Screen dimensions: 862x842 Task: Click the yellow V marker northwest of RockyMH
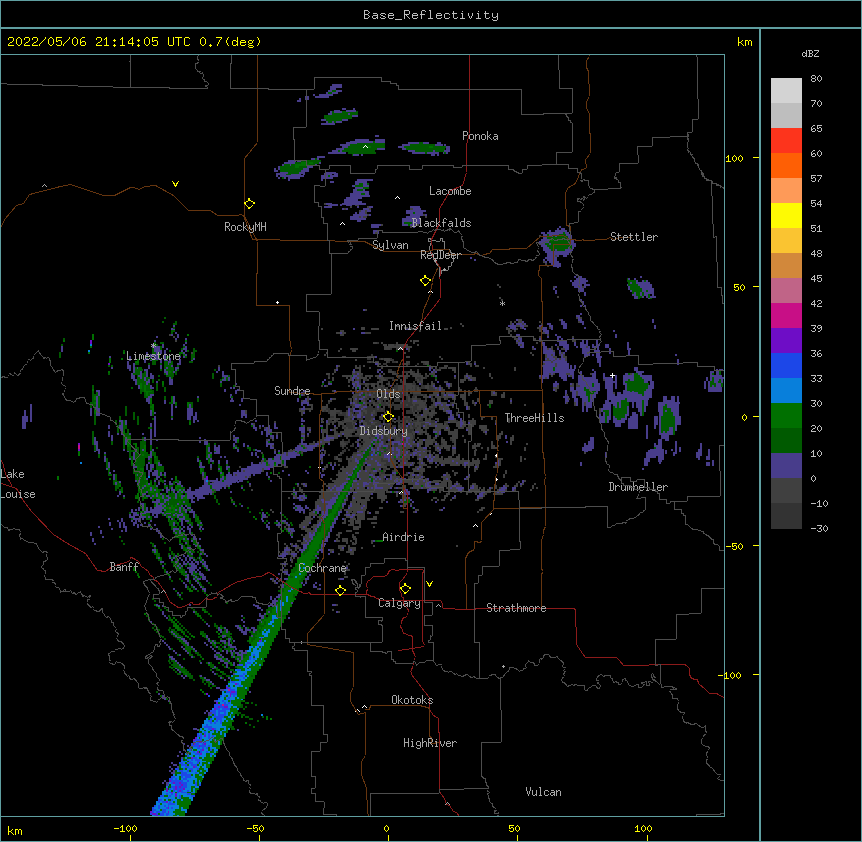175,184
